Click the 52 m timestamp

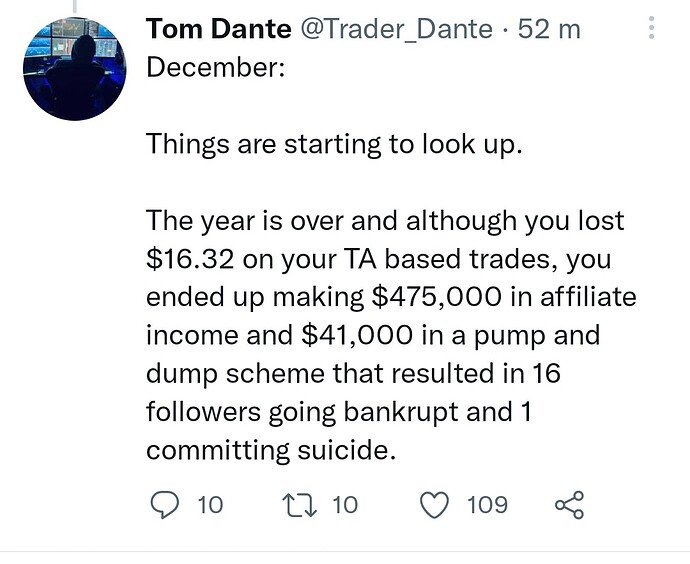549,29
